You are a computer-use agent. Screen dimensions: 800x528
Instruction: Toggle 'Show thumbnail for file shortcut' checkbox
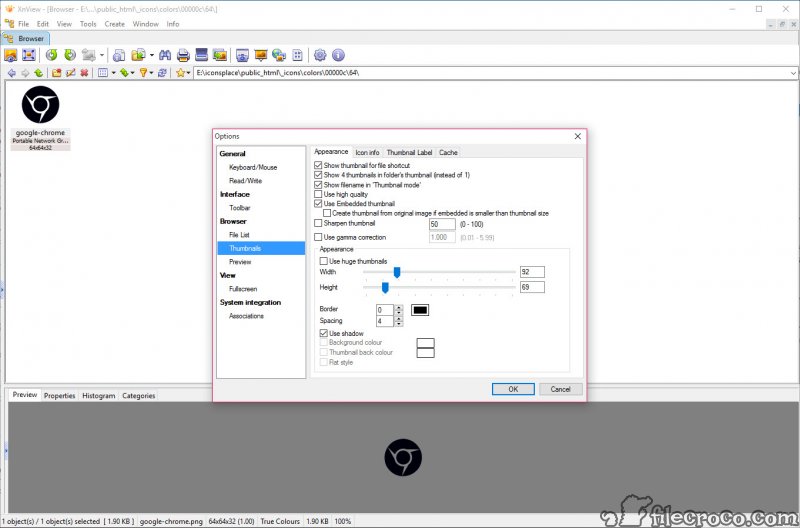pyautogui.click(x=318, y=165)
